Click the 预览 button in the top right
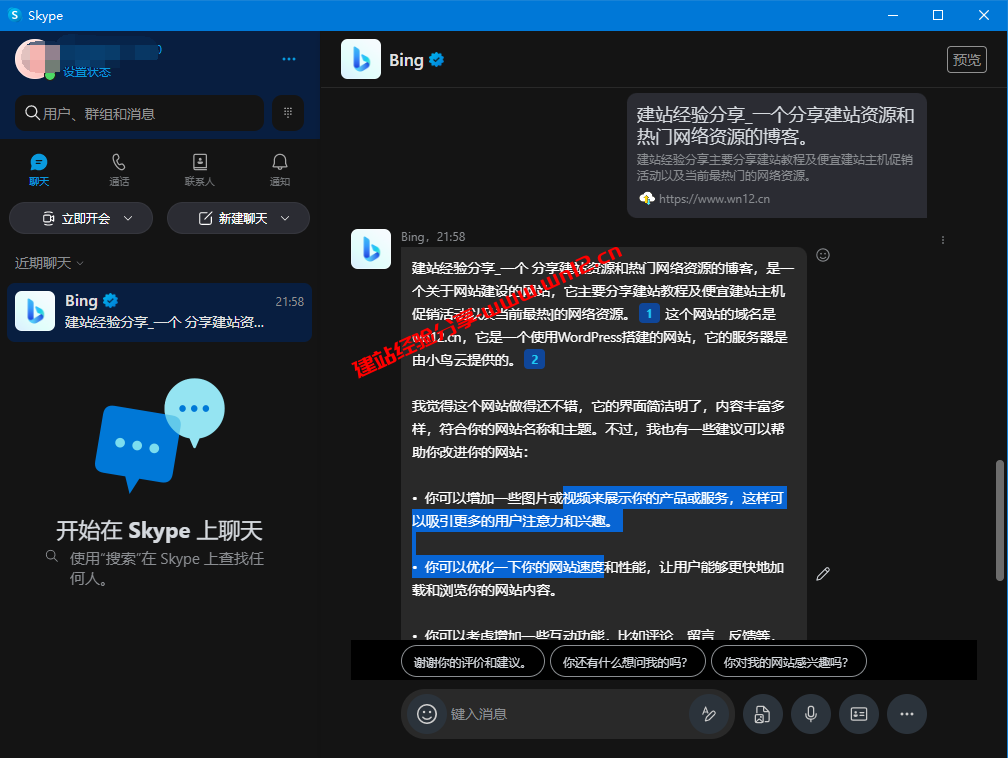This screenshot has width=1008, height=758. click(965, 59)
